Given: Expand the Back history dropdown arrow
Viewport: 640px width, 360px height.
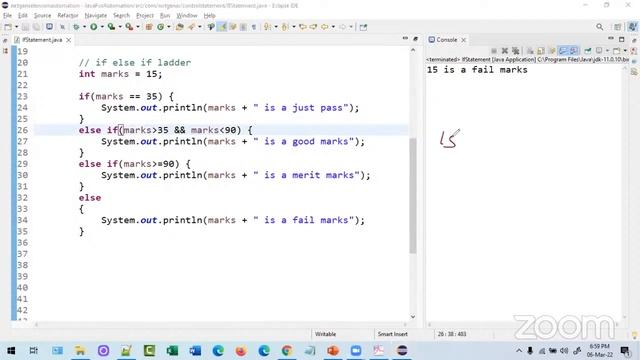Looking at the screenshot, I should coord(333,27).
